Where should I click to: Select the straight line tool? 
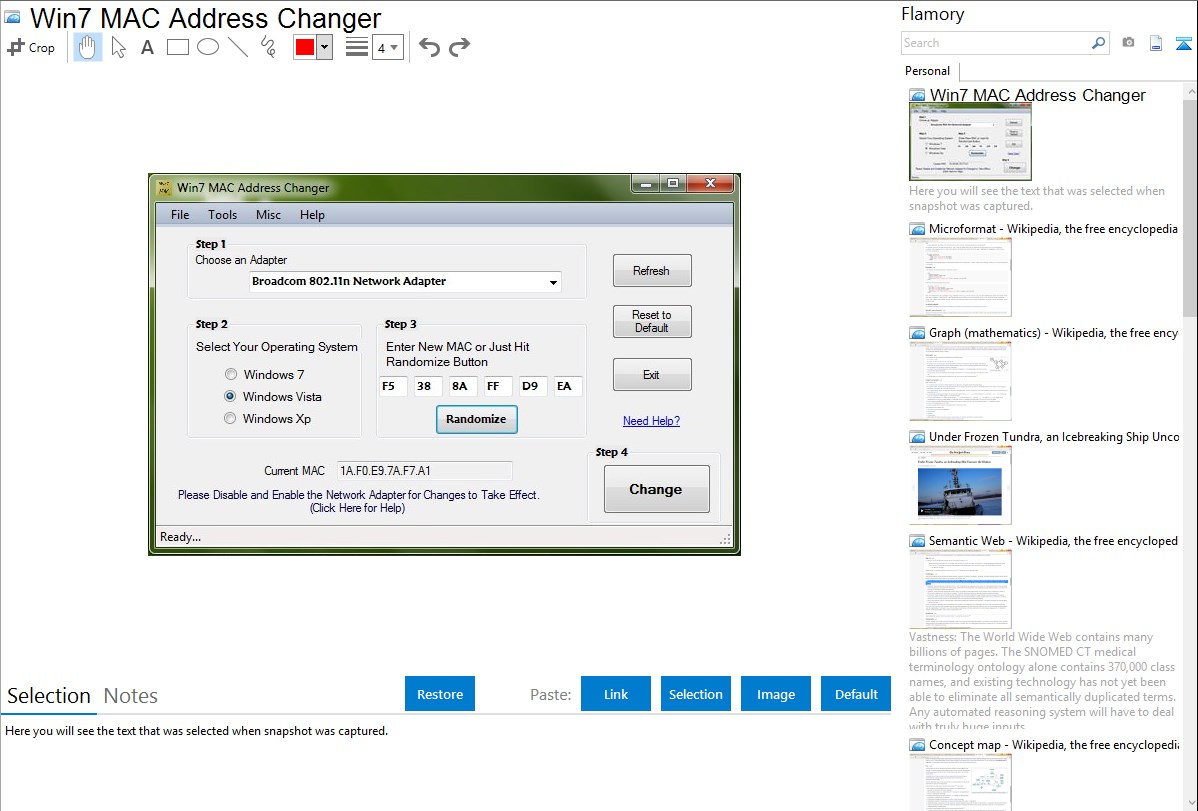(238, 47)
